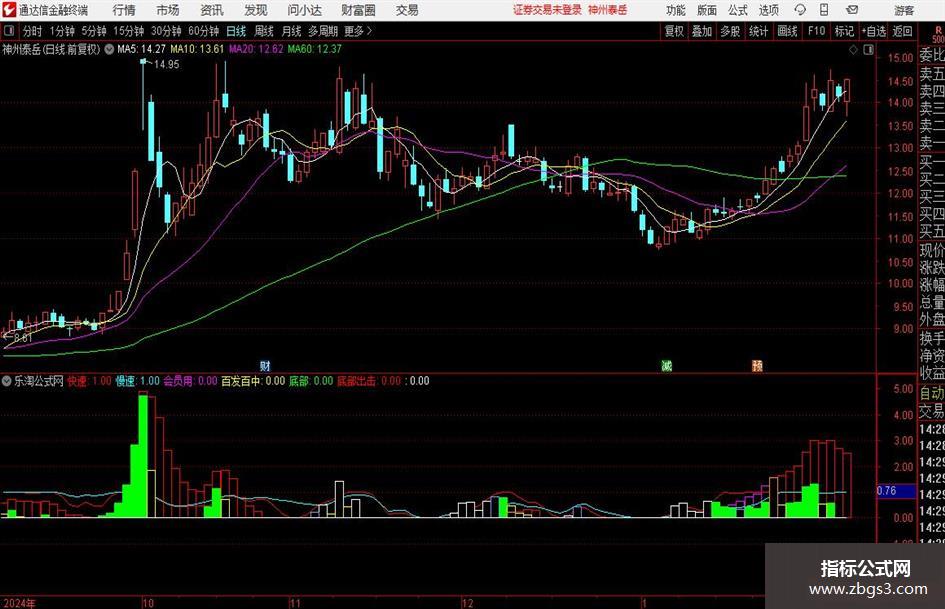Toggle the left panel layout icon
The image size is (945, 609).
point(8,31)
